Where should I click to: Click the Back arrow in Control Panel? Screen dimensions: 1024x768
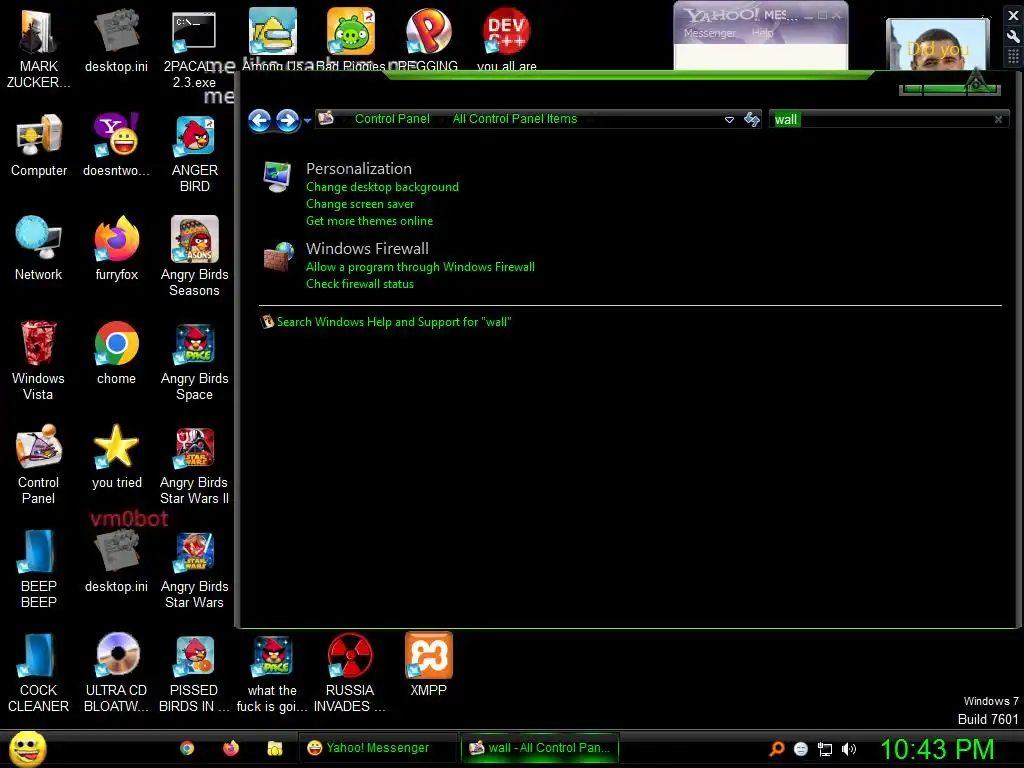[x=260, y=120]
